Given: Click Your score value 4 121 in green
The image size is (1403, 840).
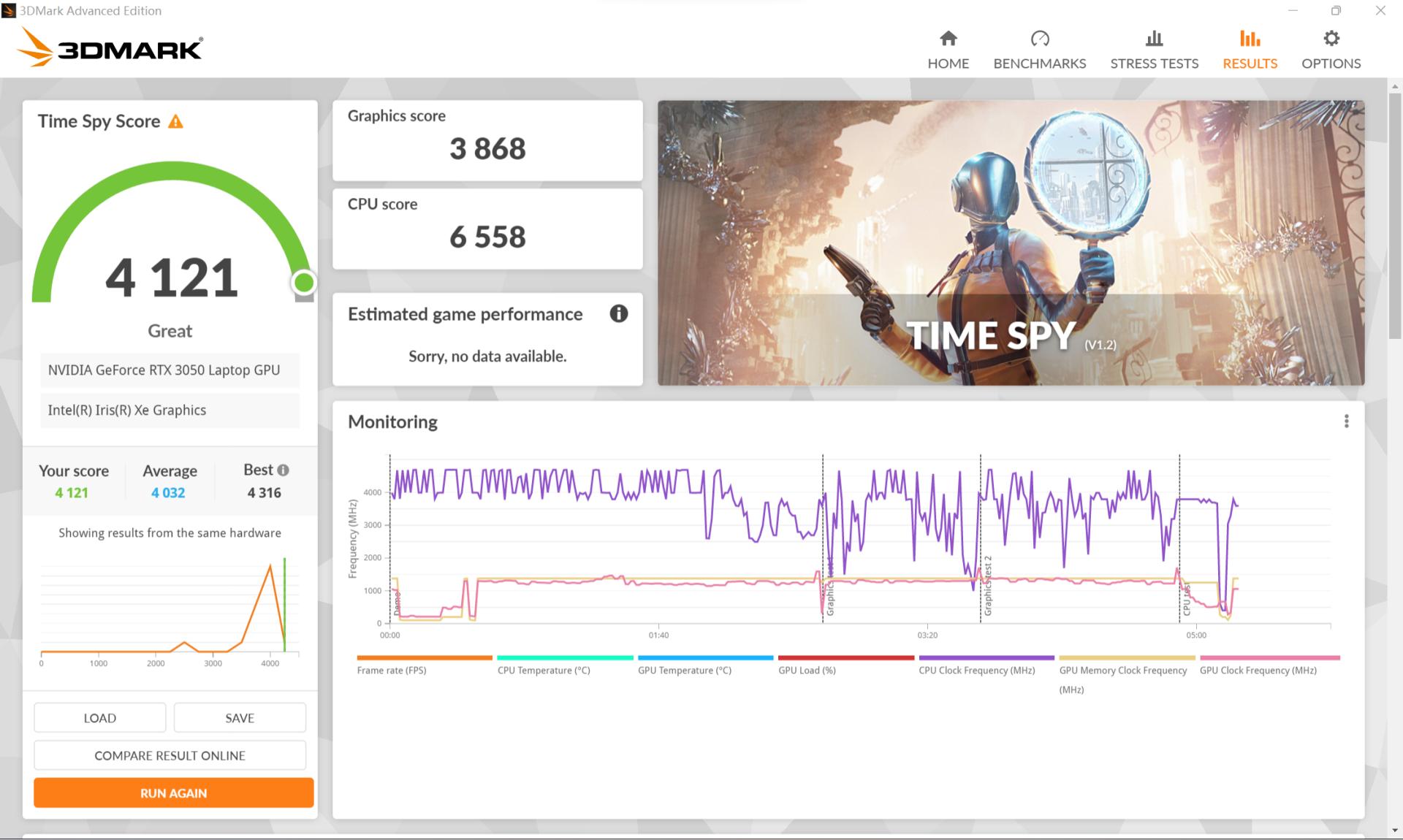Looking at the screenshot, I should 72,492.
